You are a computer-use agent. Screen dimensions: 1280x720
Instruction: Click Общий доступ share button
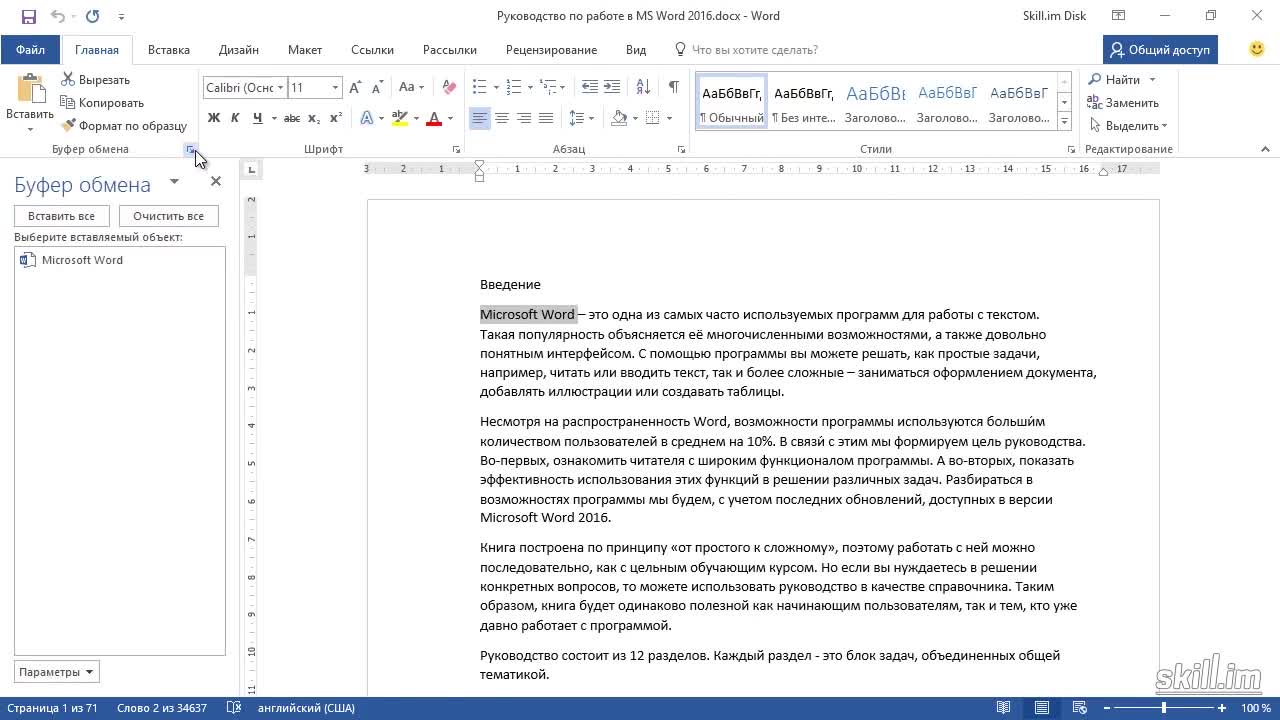coord(1160,49)
